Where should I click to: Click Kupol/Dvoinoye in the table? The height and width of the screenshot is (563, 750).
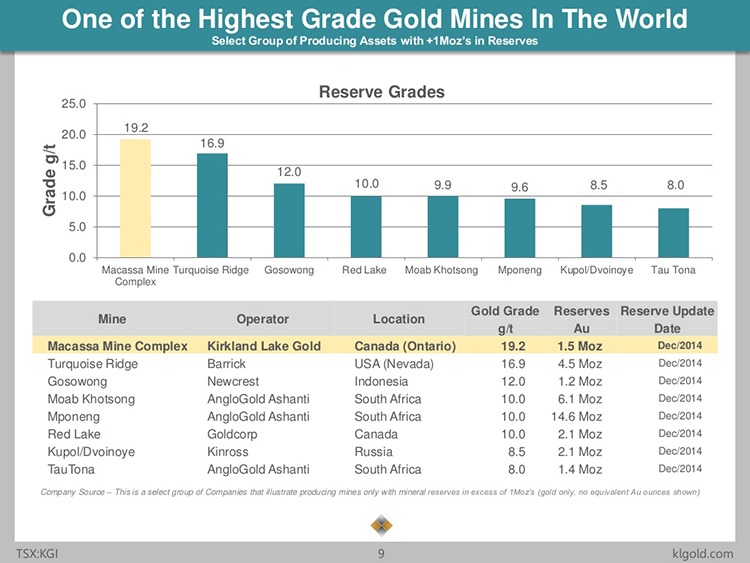coord(91,452)
